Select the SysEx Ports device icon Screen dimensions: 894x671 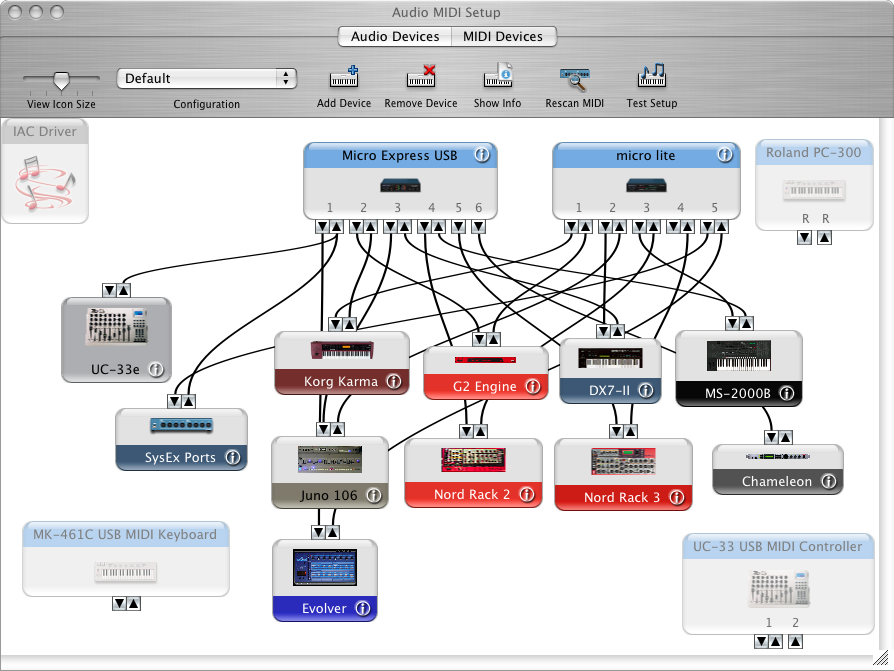click(181, 425)
